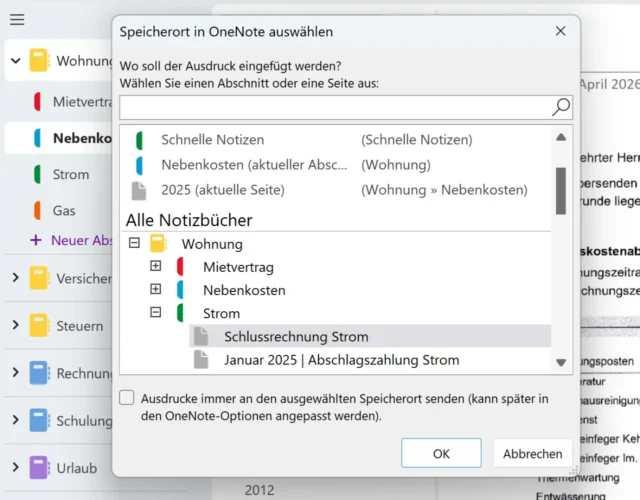This screenshot has width=640, height=500.
Task: Click the blue Rechnungen notebook icon in sidebar
Action: [39, 373]
